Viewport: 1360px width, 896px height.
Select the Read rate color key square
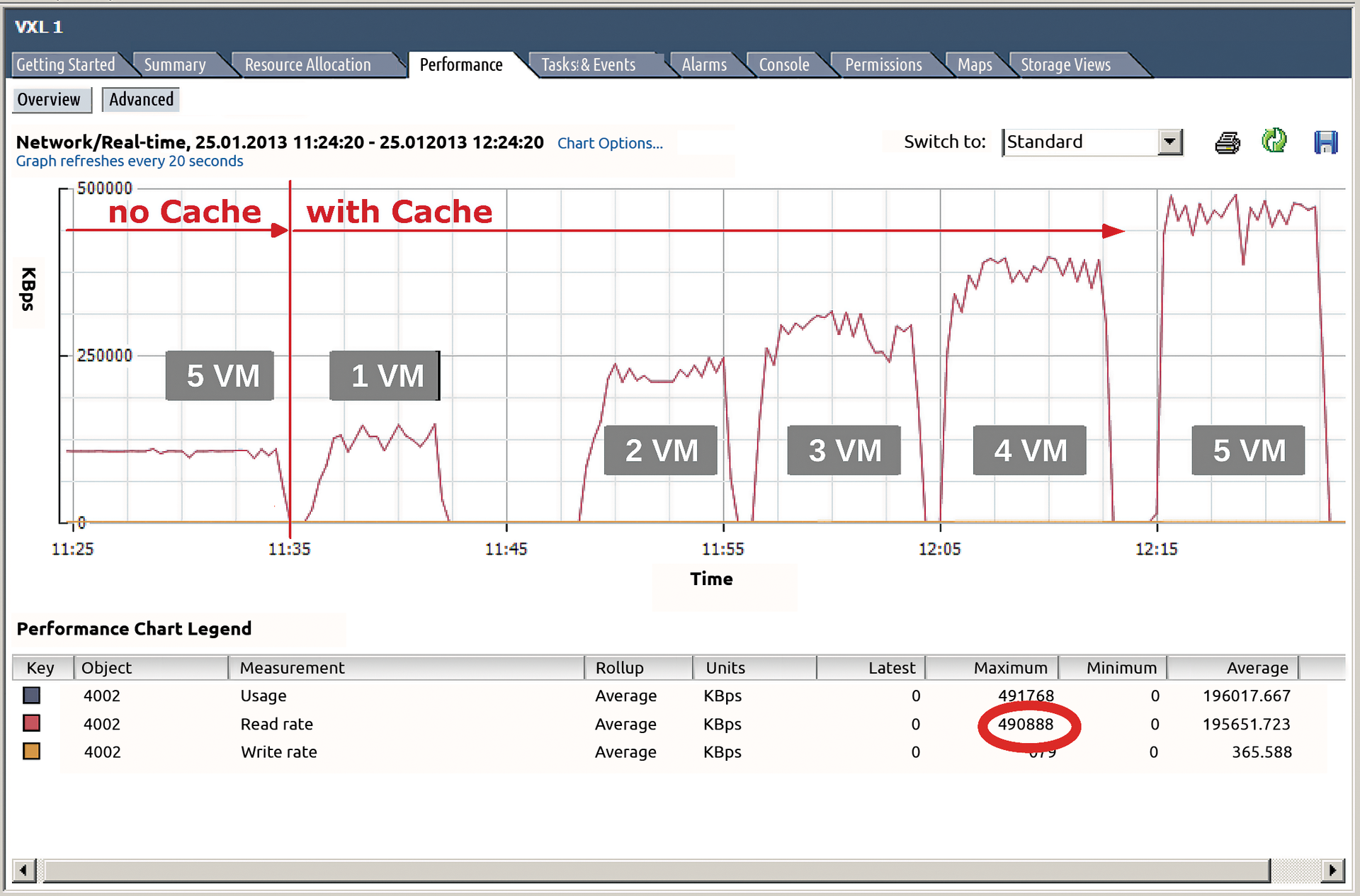(30, 724)
